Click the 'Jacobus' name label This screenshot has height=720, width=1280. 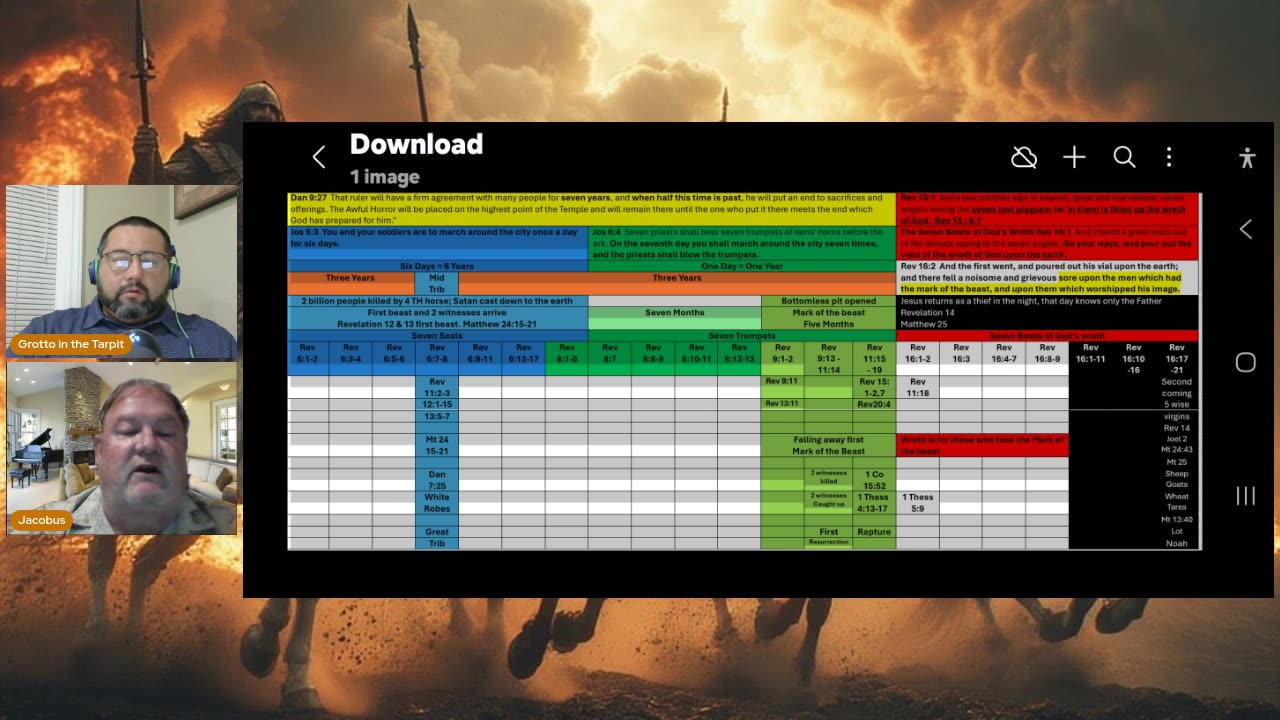tap(41, 520)
